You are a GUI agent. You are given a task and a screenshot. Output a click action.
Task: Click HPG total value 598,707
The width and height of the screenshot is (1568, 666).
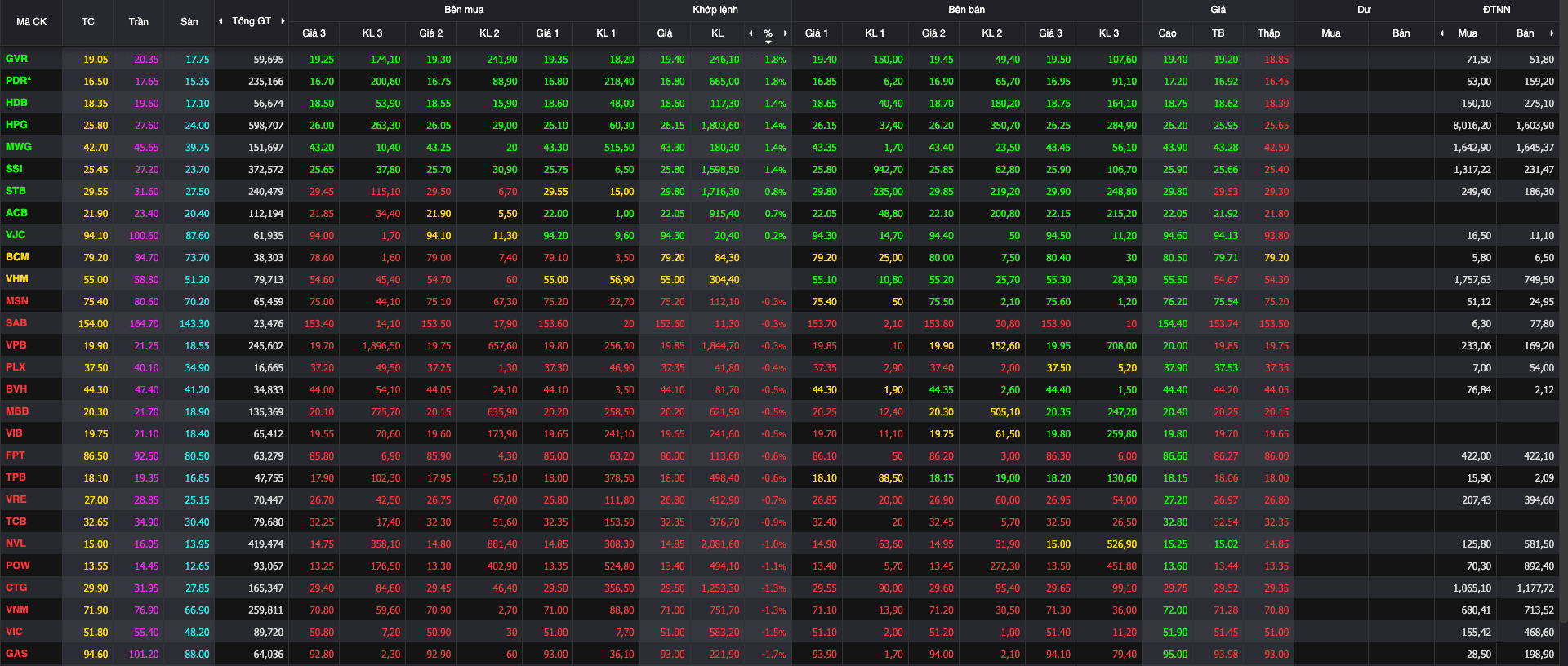point(266,126)
